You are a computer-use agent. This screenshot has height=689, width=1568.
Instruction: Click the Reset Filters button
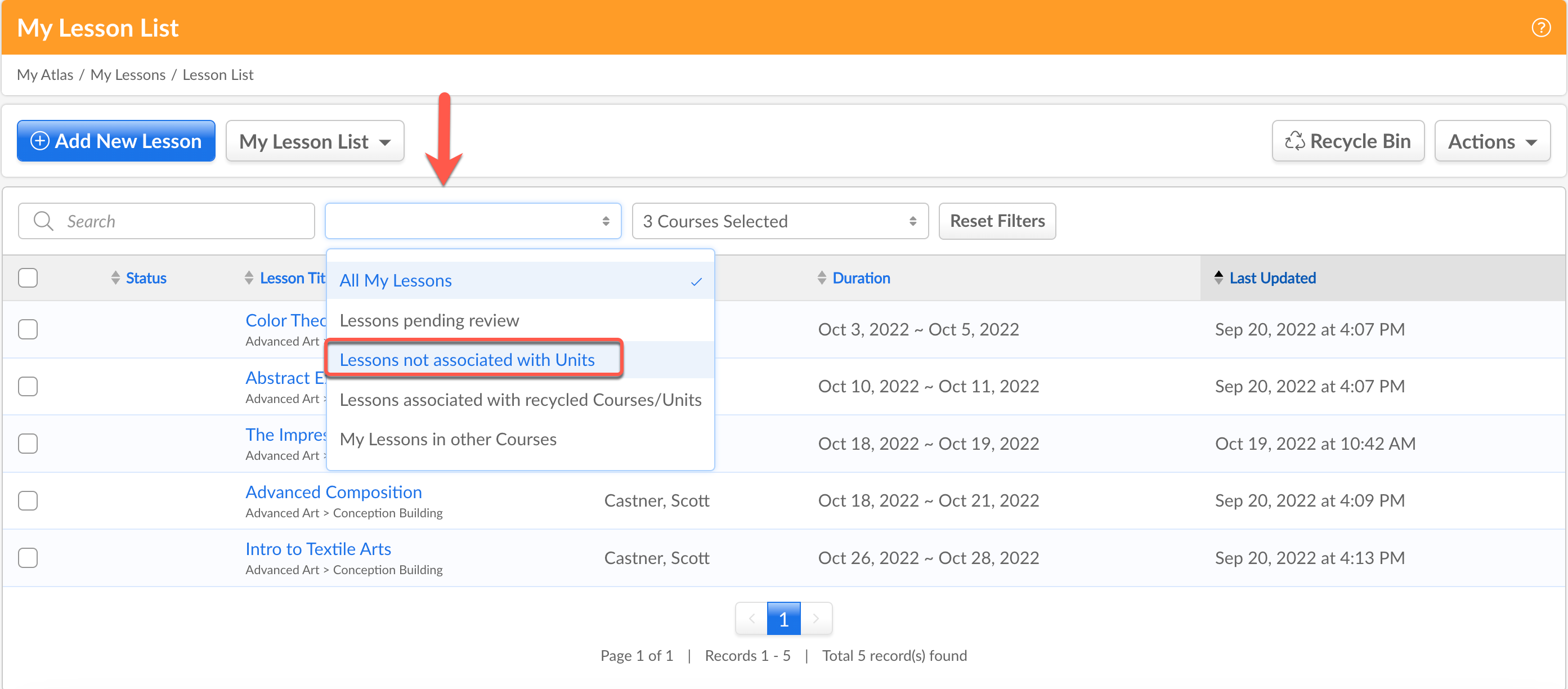(x=996, y=221)
